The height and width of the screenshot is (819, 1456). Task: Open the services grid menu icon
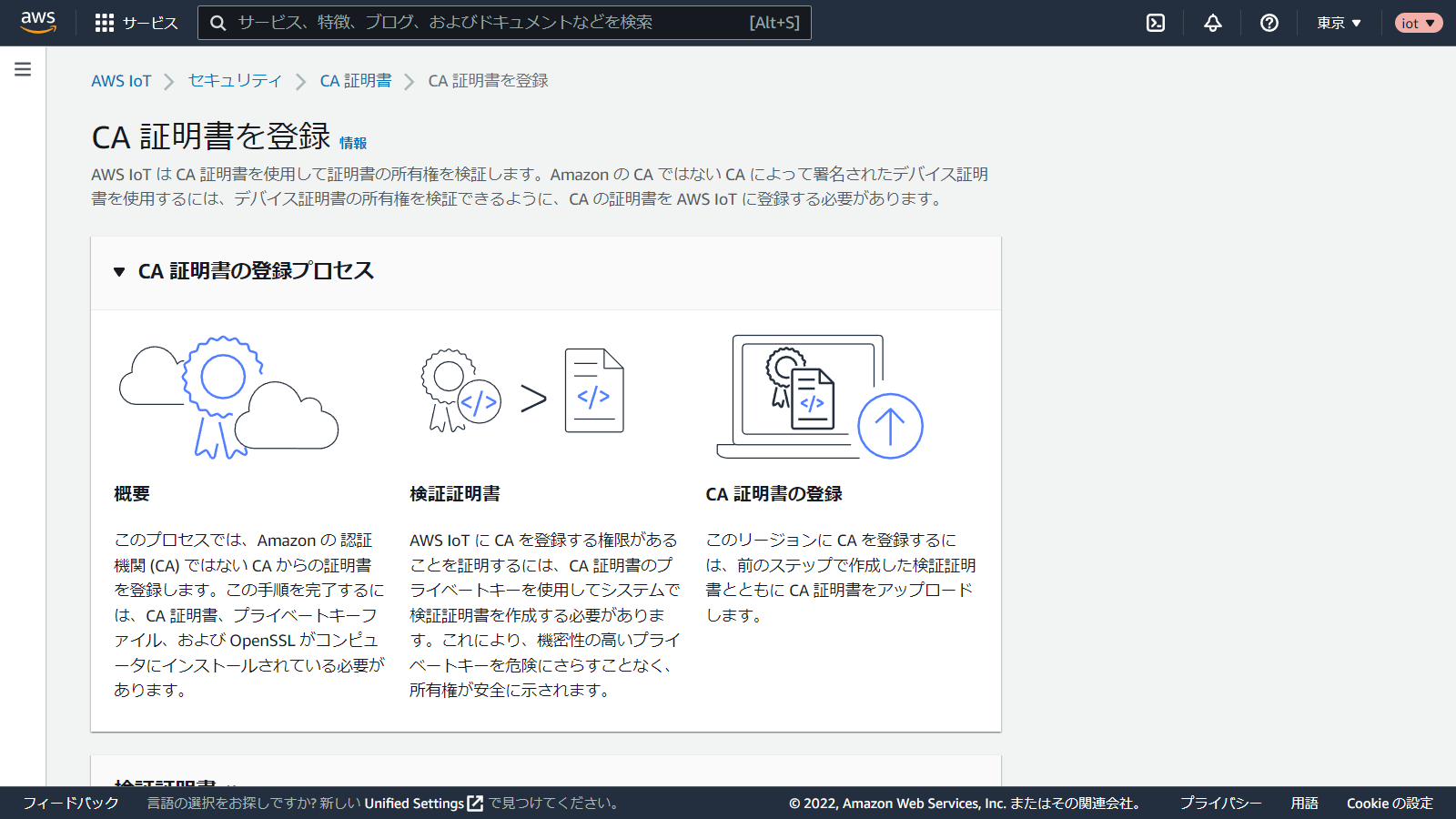[x=105, y=23]
